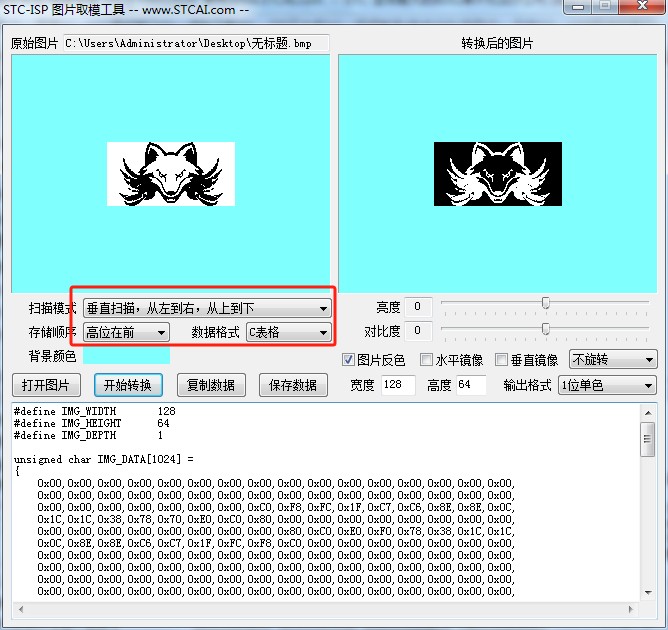
Task: Click the '#define IMG_HEIGHT' line
Action: point(92,423)
